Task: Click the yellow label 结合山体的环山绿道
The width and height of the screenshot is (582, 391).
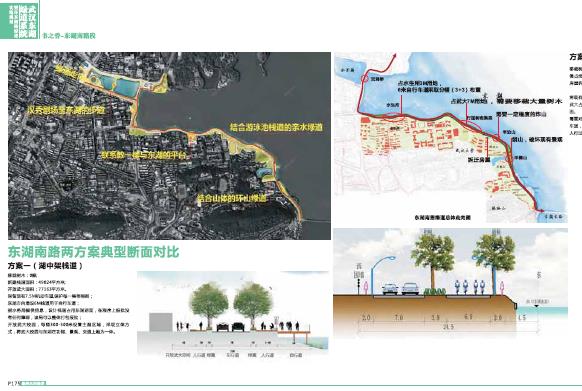Action: [x=232, y=198]
